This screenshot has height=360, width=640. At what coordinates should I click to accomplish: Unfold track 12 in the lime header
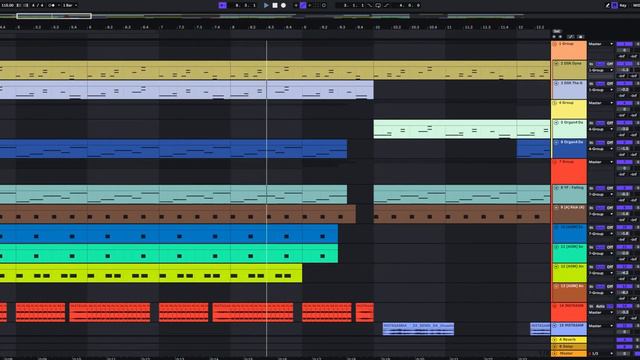tap(556, 267)
